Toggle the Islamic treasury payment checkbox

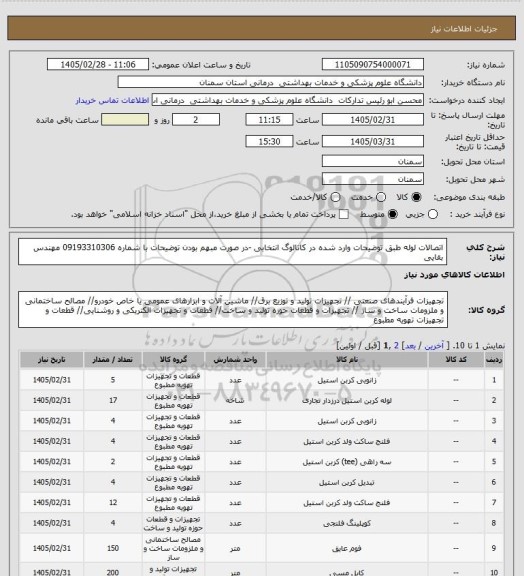[344, 214]
